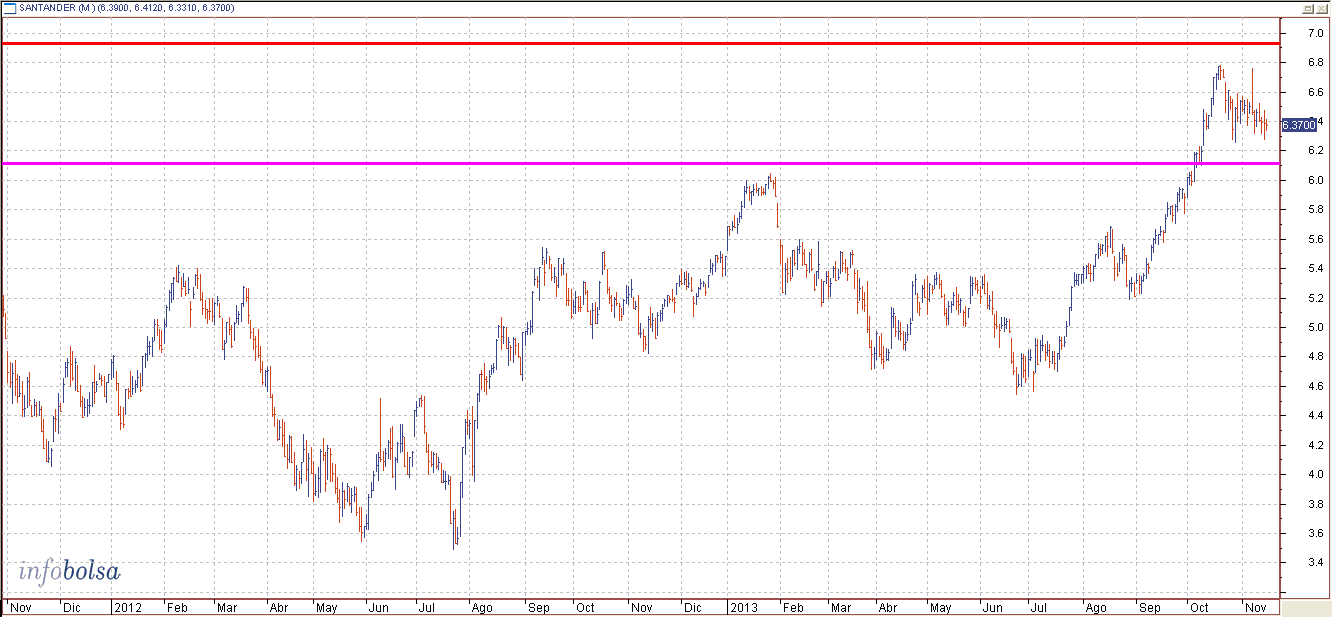Click the Oct label after 2013
The width and height of the screenshot is (1332, 617).
1198,607
